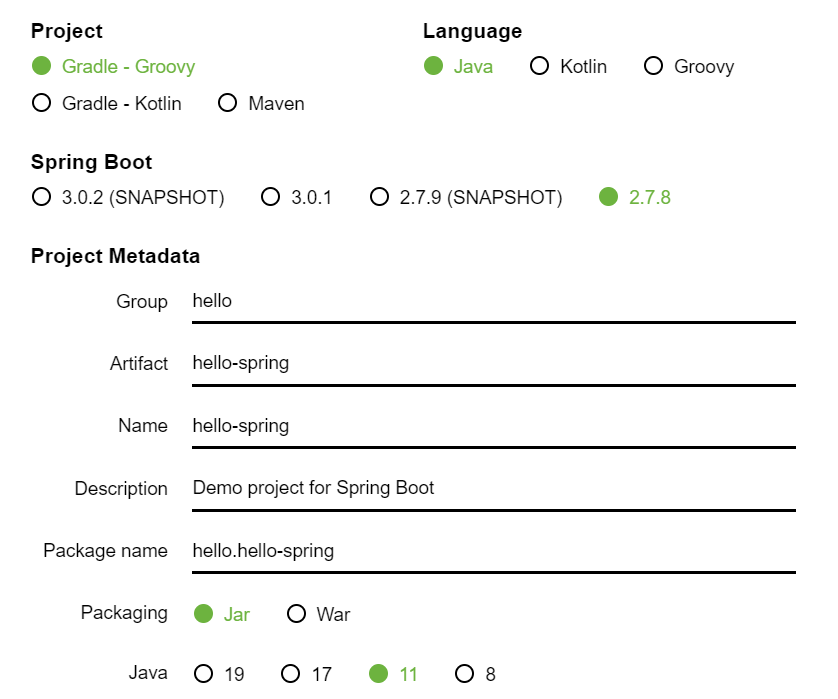
Task: Edit the Description field
Action: [493, 488]
